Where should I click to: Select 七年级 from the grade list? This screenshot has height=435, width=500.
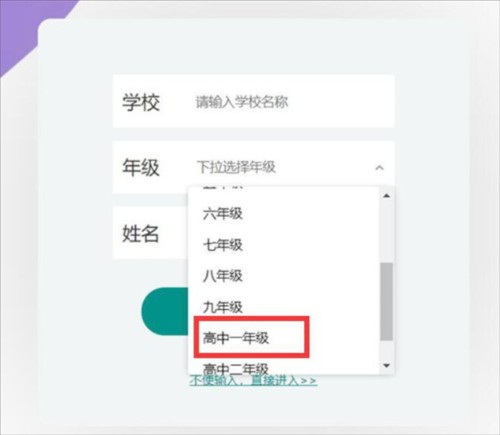223,245
